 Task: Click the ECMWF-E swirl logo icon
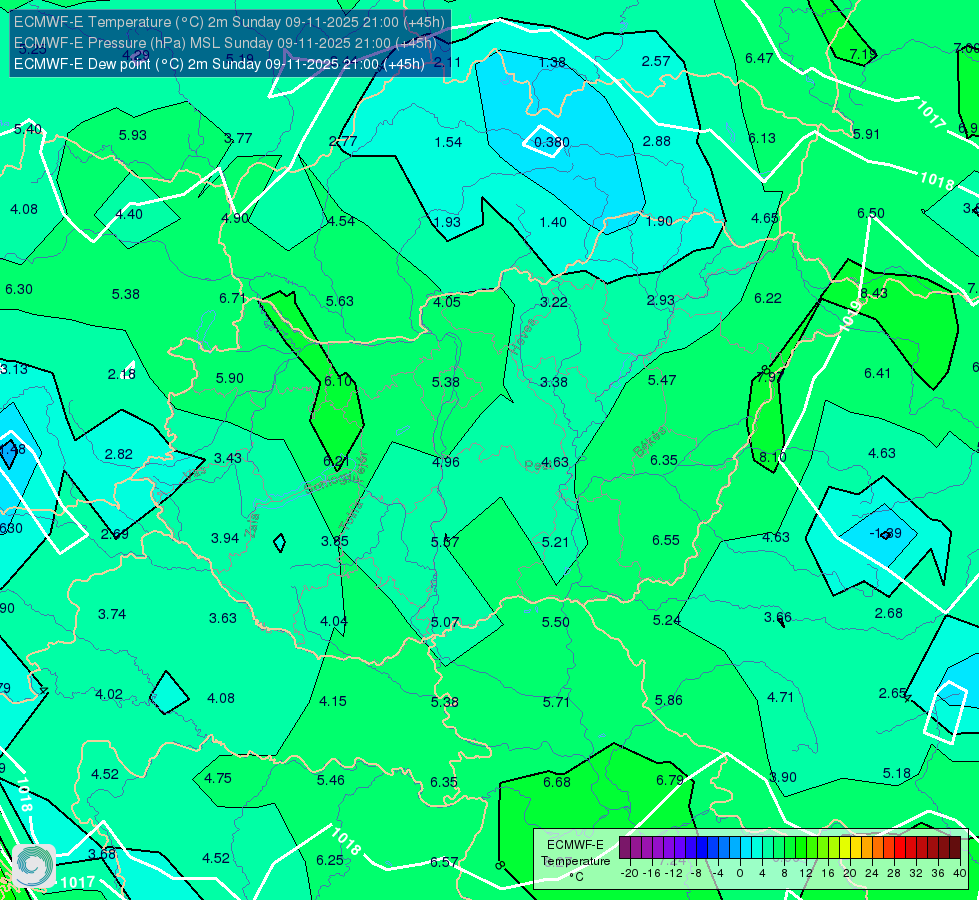pyautogui.click(x=34, y=866)
